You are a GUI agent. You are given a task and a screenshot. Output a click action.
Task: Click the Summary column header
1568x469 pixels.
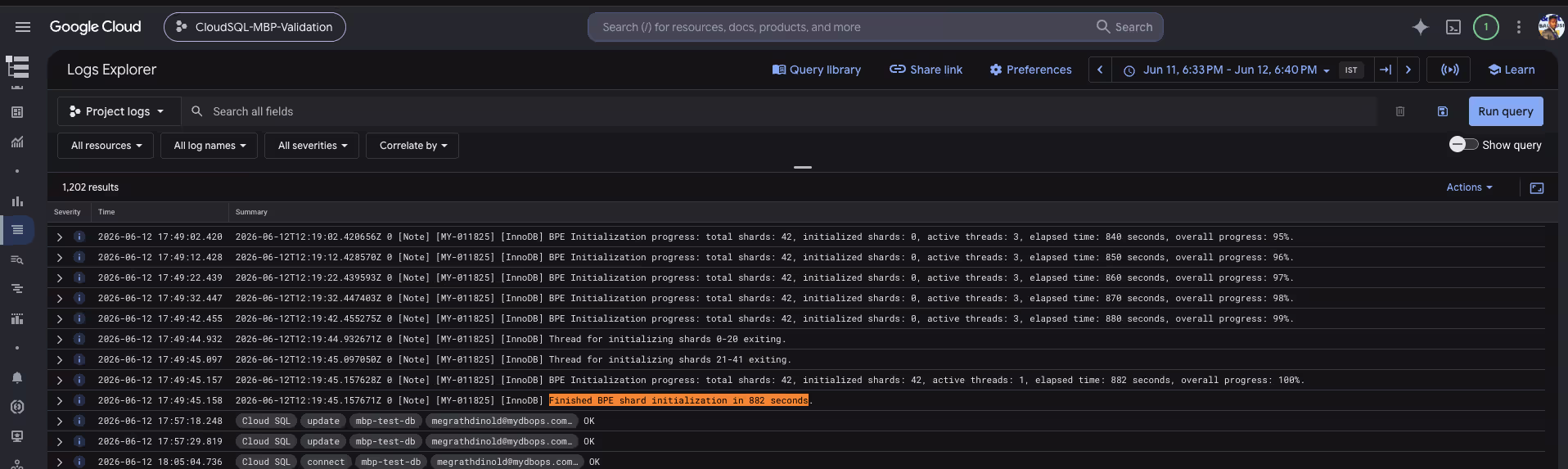point(251,212)
